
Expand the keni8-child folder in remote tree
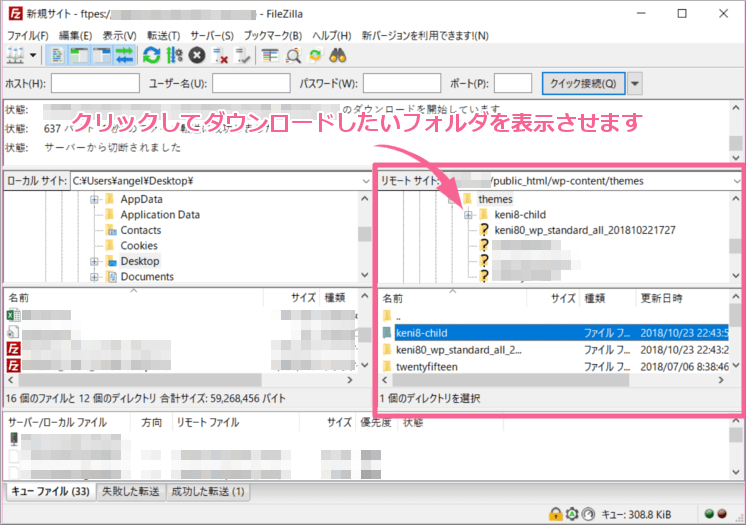tap(468, 215)
